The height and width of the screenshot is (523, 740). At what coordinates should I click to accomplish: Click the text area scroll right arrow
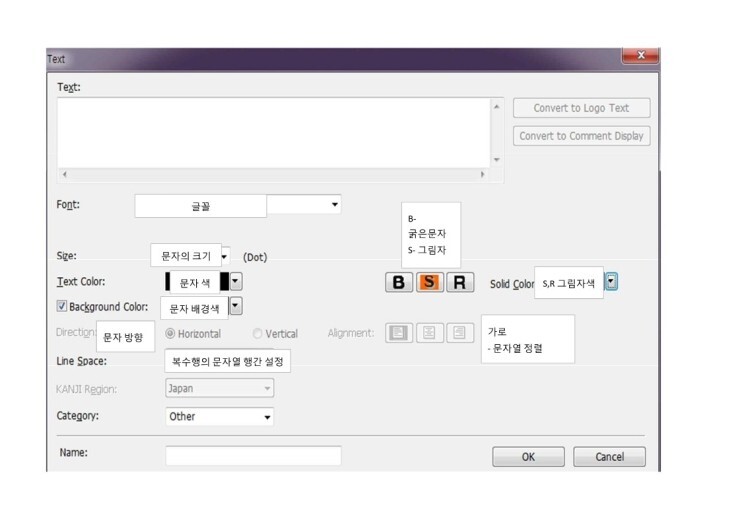tap(482, 174)
